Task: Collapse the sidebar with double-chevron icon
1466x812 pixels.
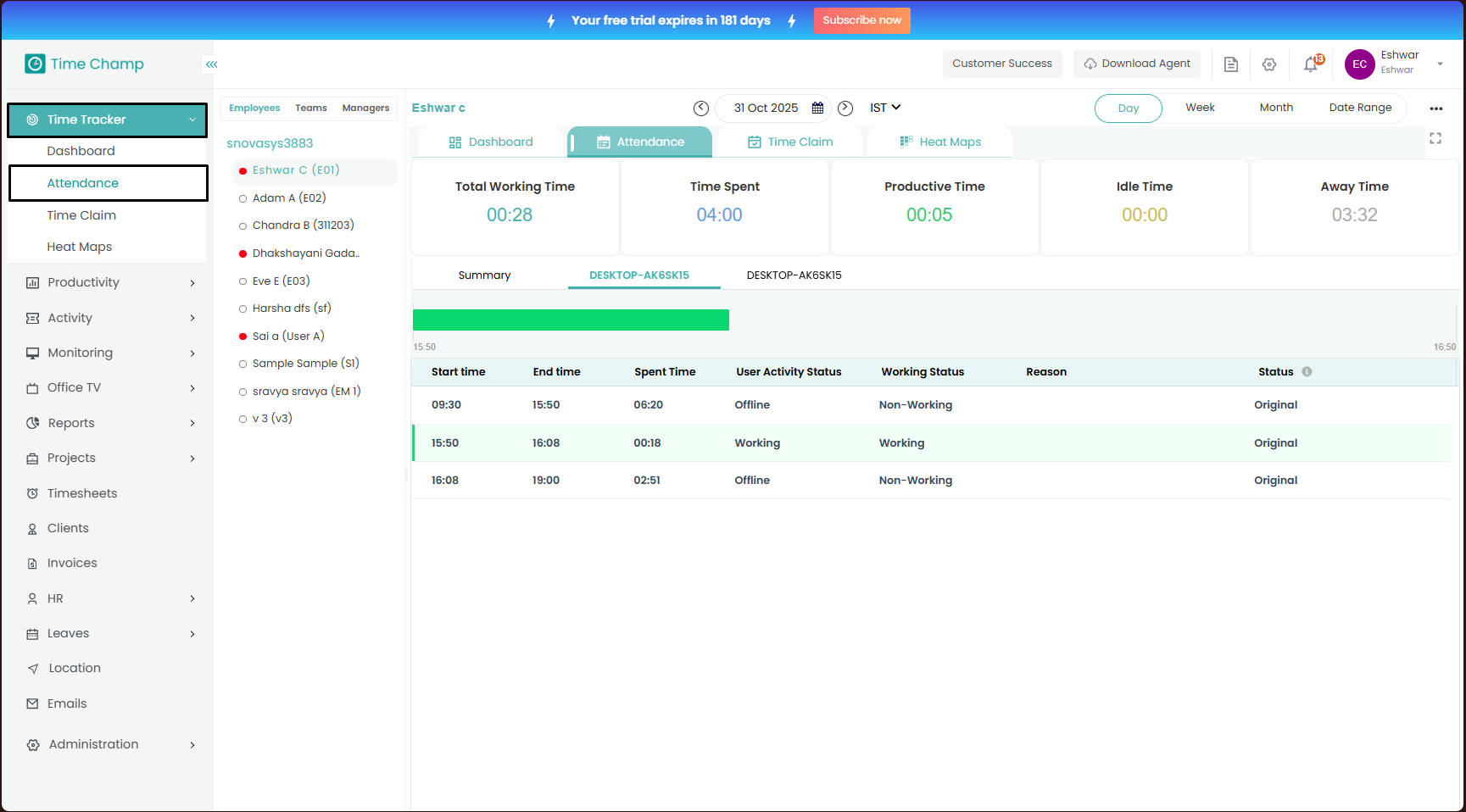Action: [x=211, y=64]
